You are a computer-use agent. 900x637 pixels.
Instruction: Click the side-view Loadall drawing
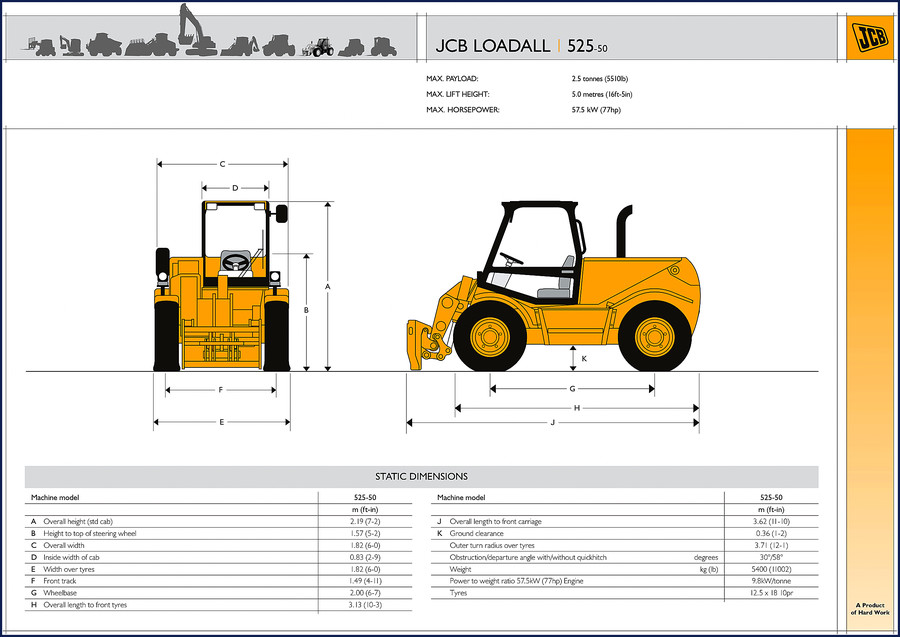[x=554, y=287]
